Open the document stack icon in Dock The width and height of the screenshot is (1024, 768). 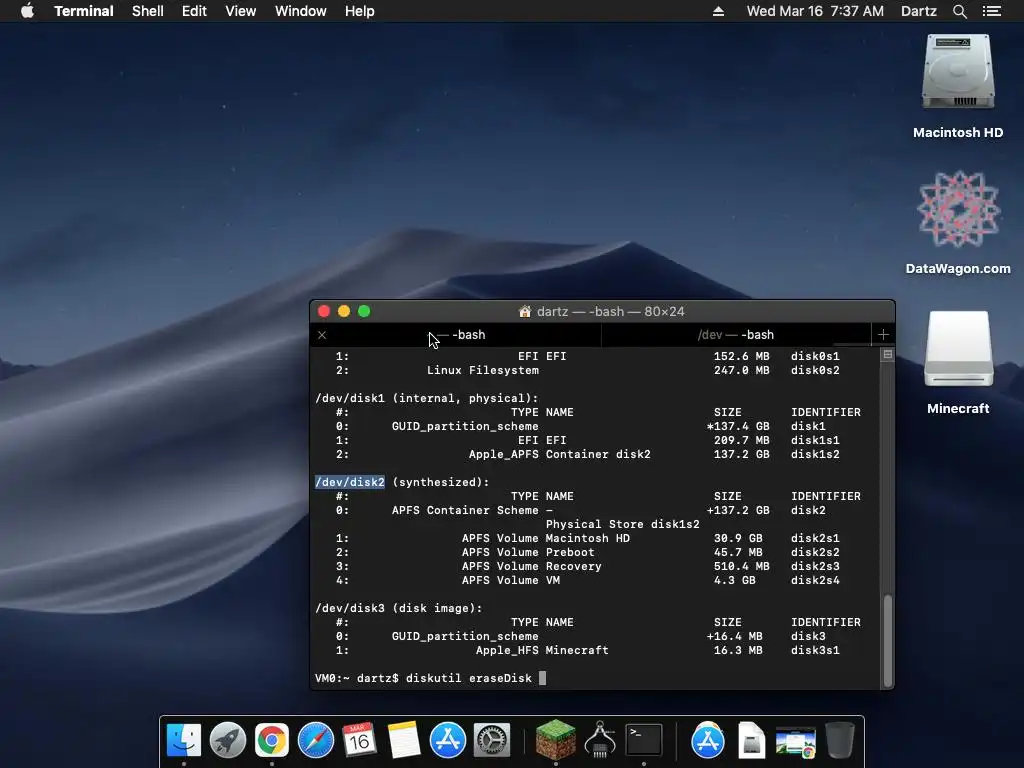pos(752,740)
